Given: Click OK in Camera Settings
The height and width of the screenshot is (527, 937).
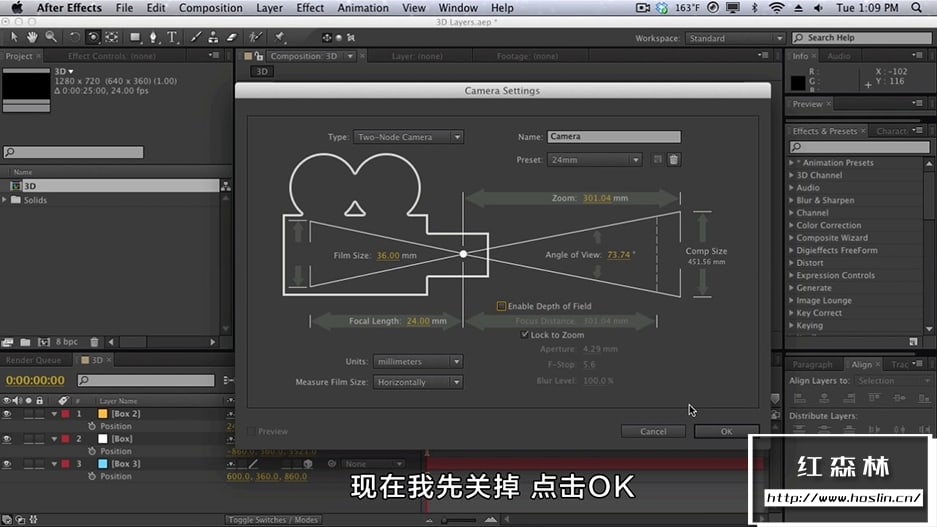Looking at the screenshot, I should [726, 431].
